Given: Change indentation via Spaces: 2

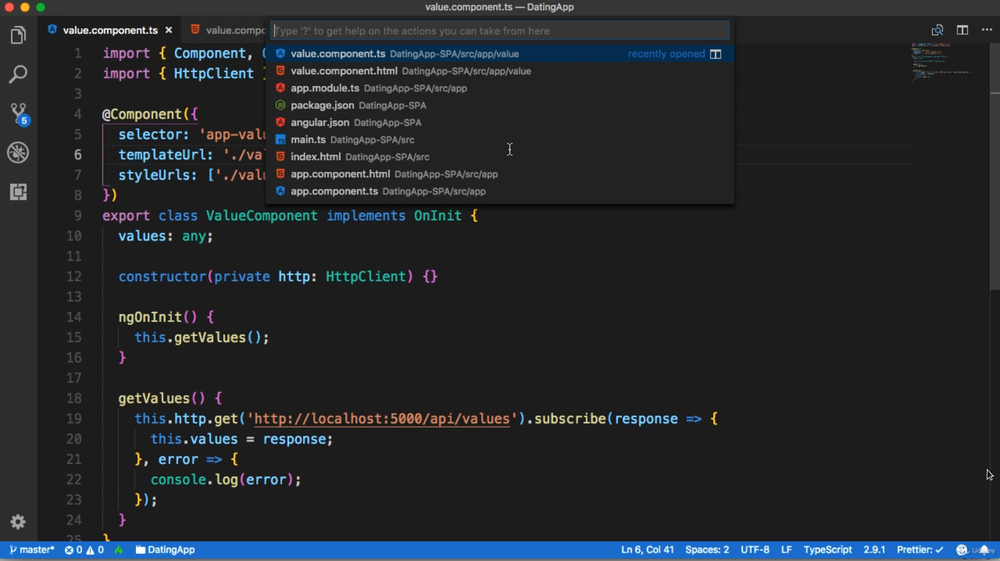Looking at the screenshot, I should click(x=707, y=550).
